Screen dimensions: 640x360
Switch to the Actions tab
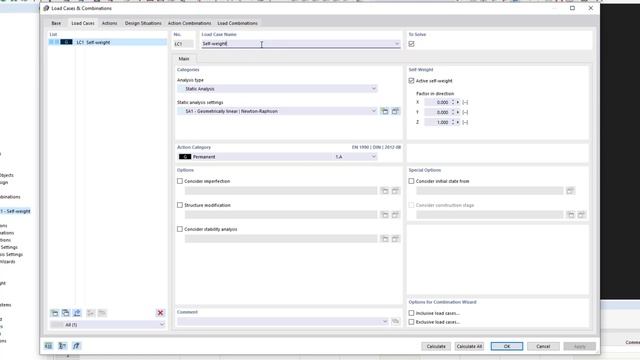(109, 23)
